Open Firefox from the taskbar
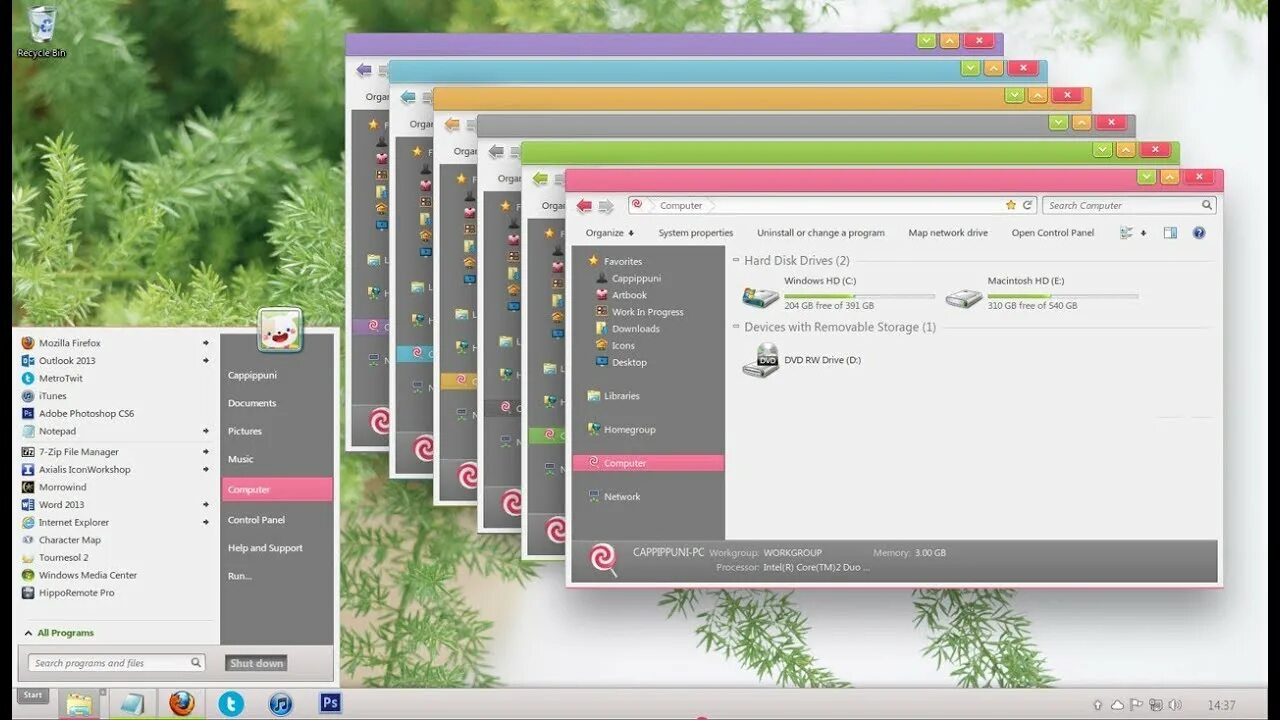 (x=181, y=704)
